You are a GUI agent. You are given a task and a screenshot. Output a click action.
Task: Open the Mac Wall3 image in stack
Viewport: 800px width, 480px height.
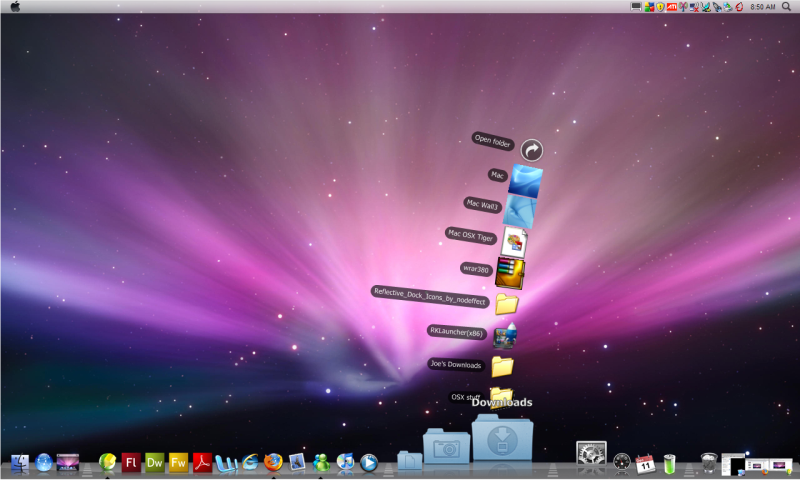[520, 211]
